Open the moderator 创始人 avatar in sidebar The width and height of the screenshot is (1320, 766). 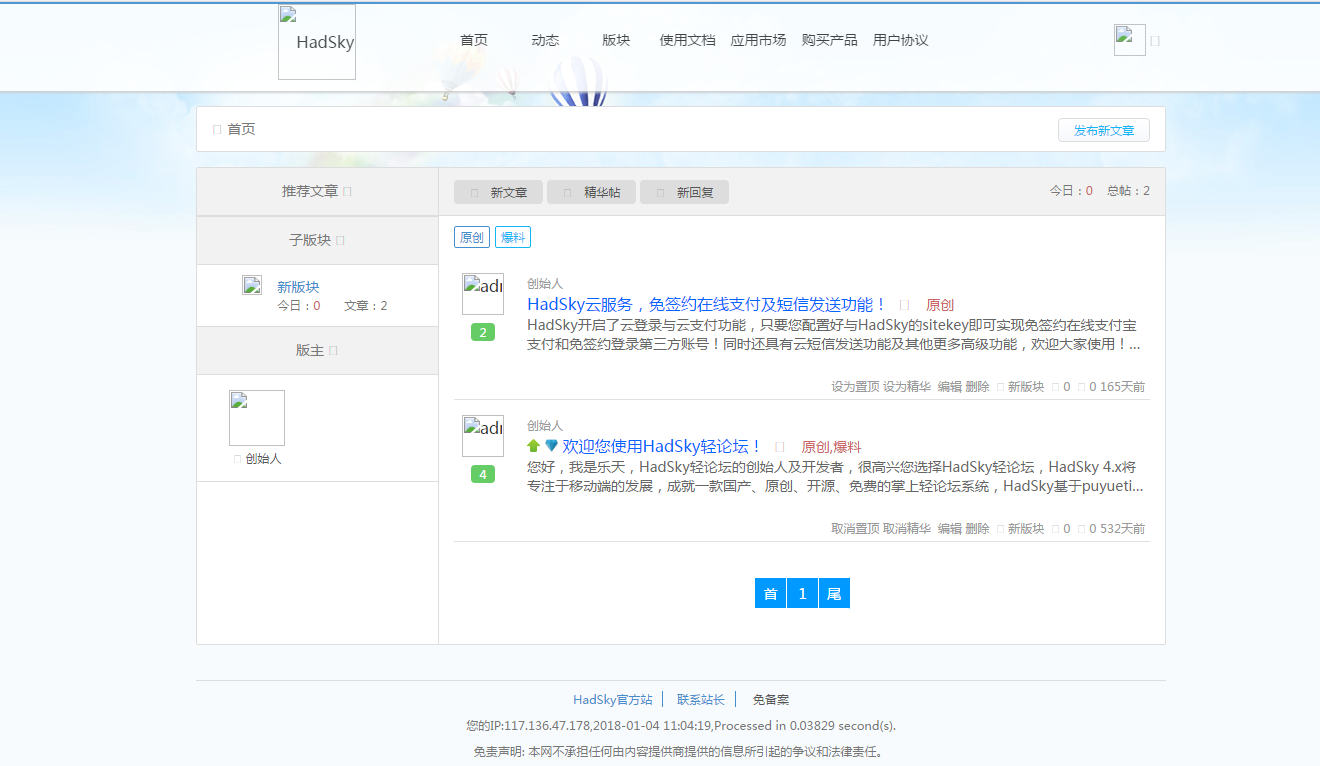(x=257, y=418)
